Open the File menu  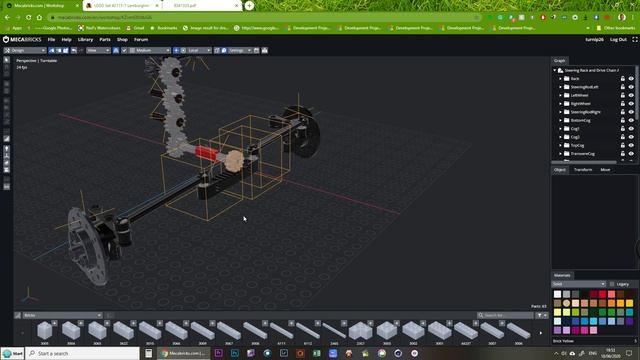(x=51, y=40)
